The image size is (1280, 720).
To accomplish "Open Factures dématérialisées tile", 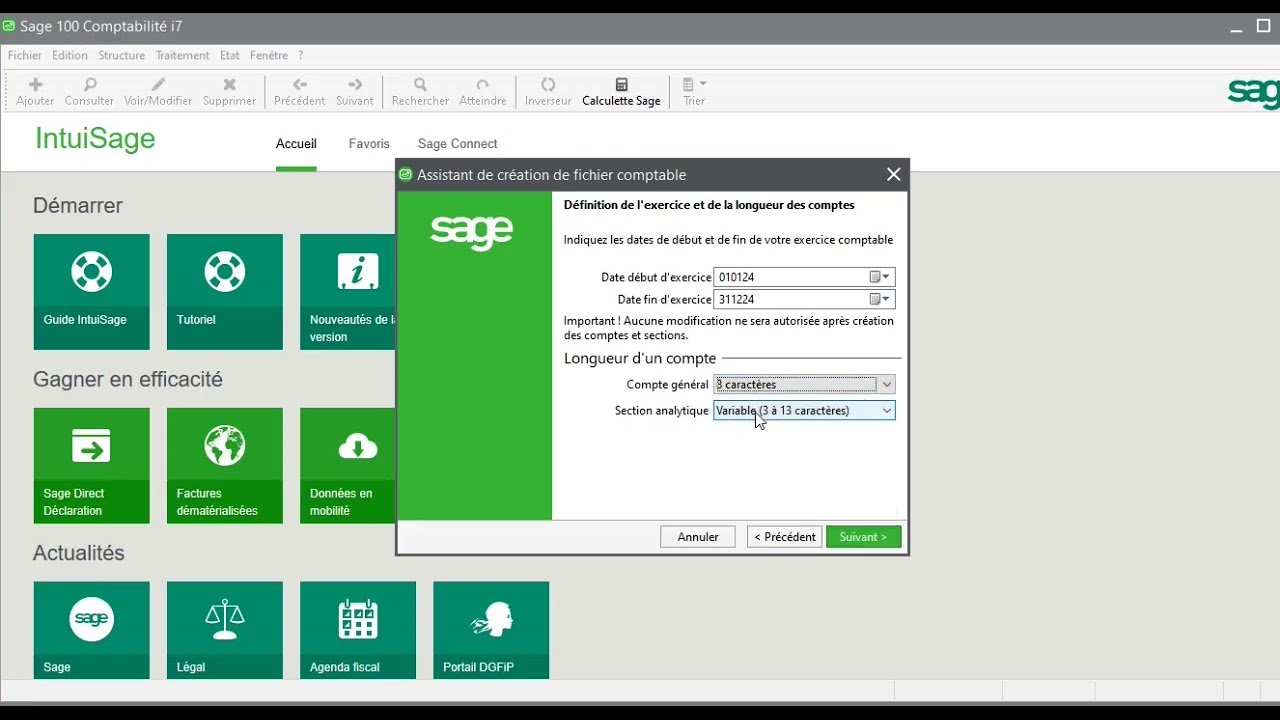I will 225,466.
